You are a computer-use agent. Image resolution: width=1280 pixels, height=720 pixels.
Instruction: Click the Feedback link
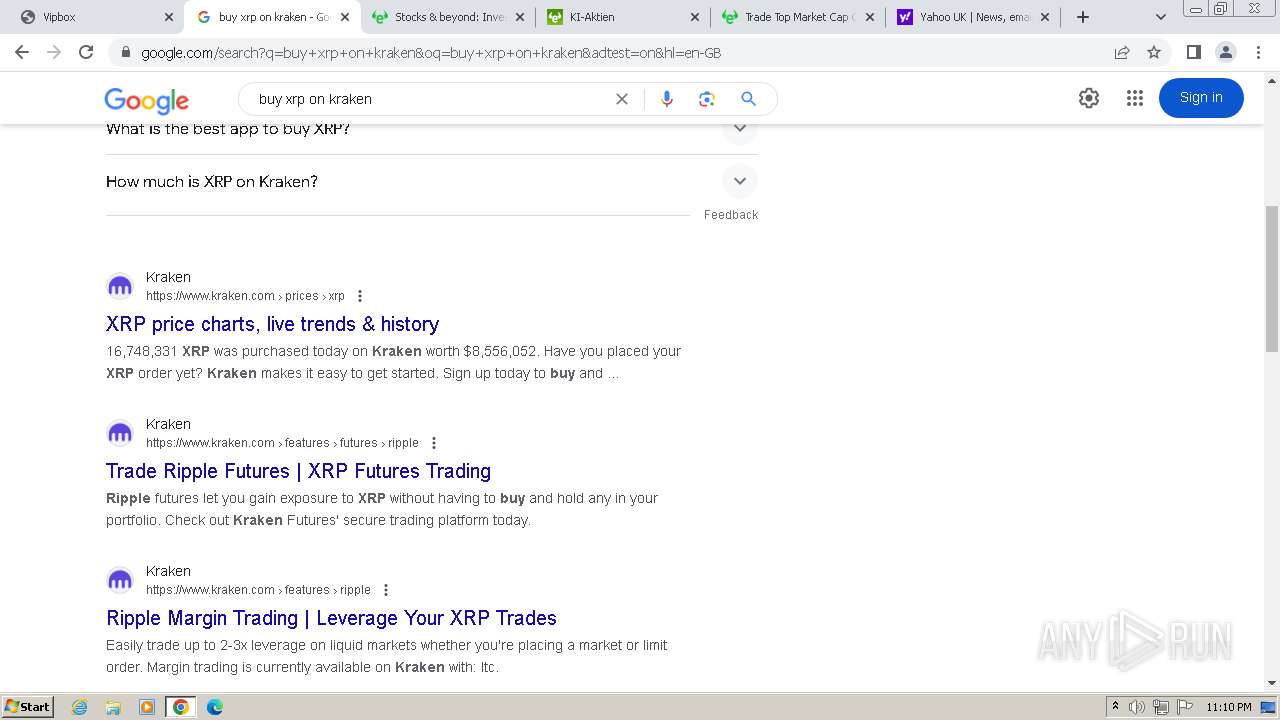pyautogui.click(x=731, y=215)
